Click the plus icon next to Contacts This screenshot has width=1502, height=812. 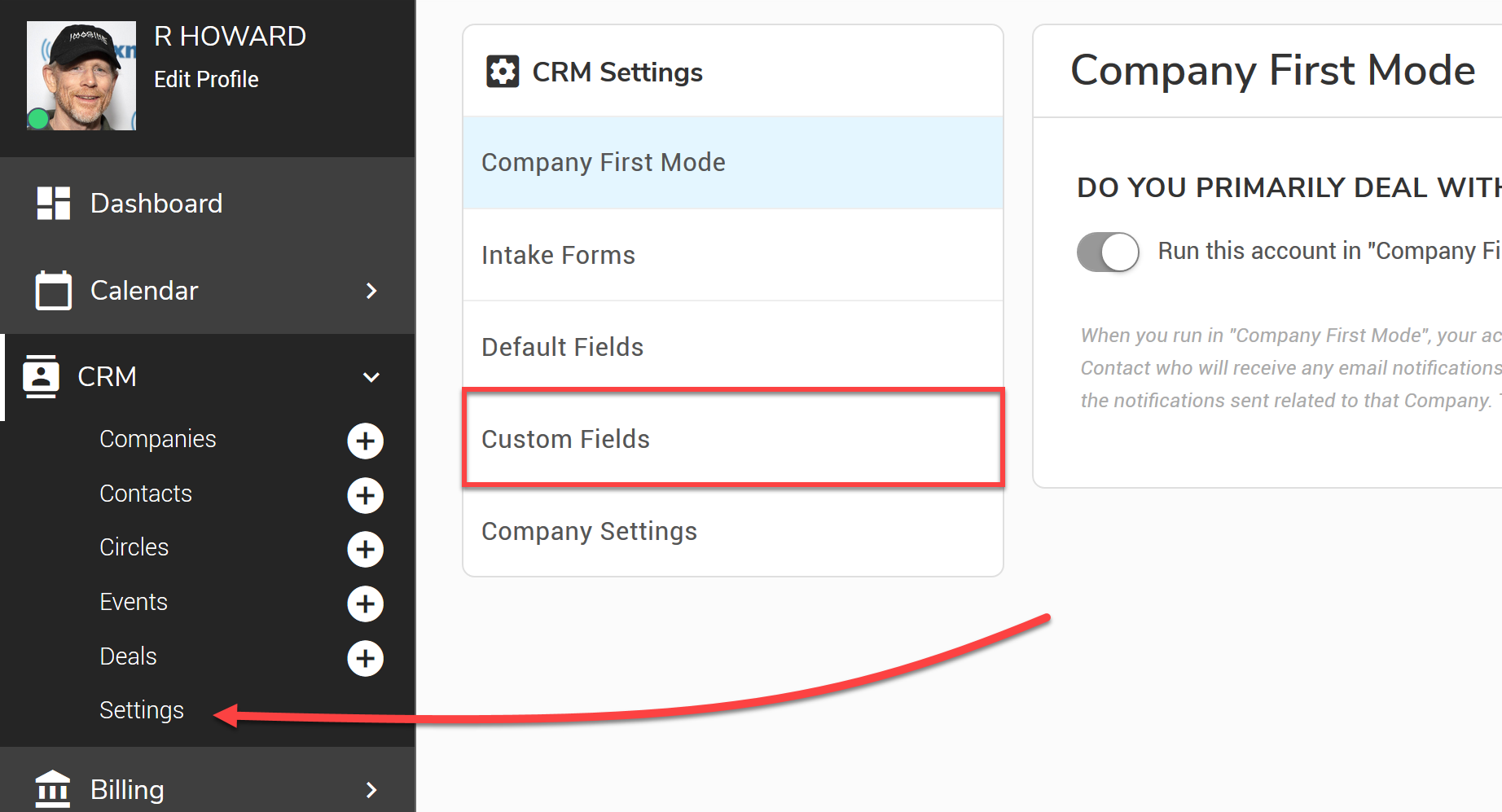[x=365, y=495]
